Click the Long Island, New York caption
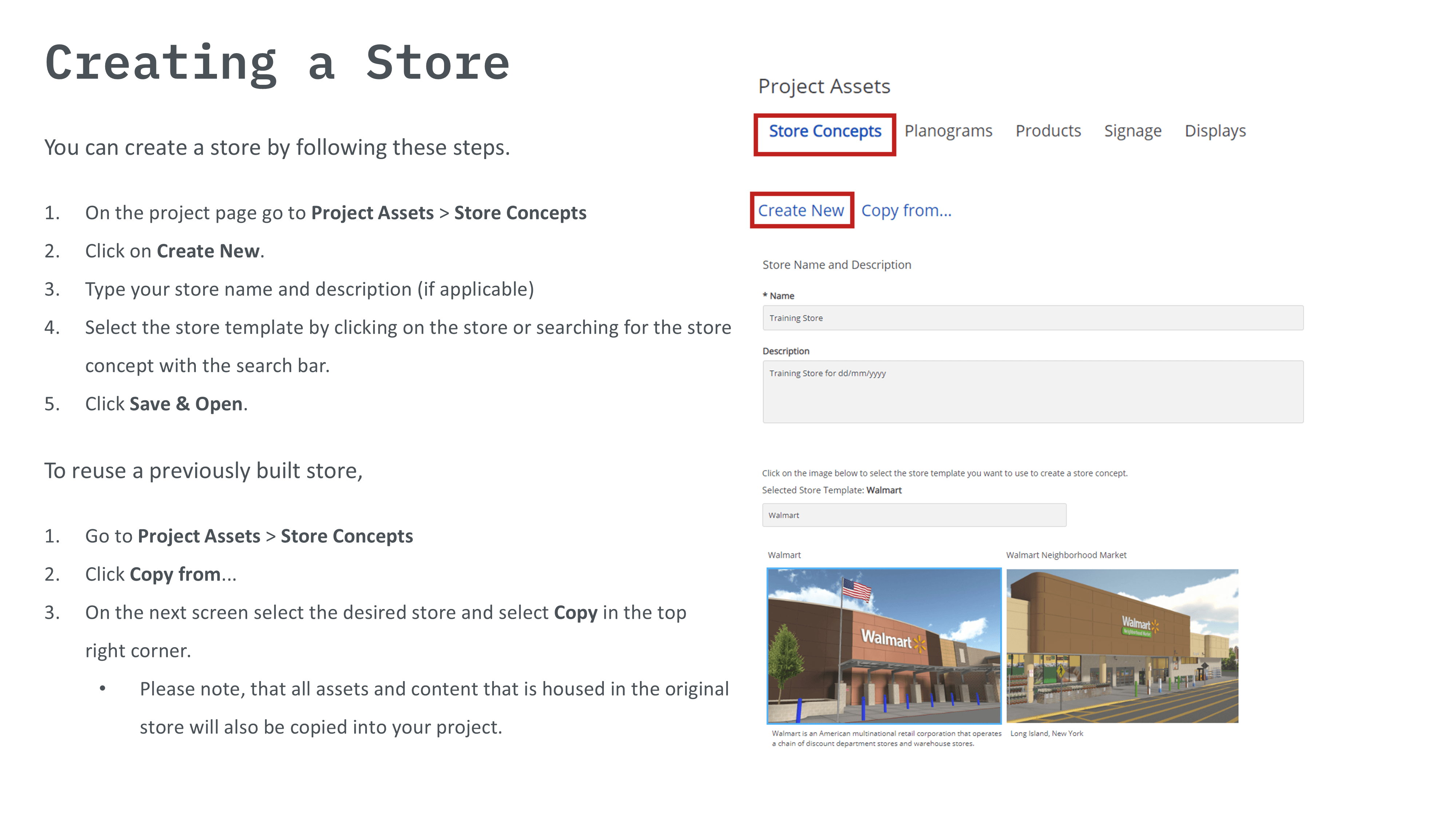Screen dimensions: 1456x819 coord(1046,734)
